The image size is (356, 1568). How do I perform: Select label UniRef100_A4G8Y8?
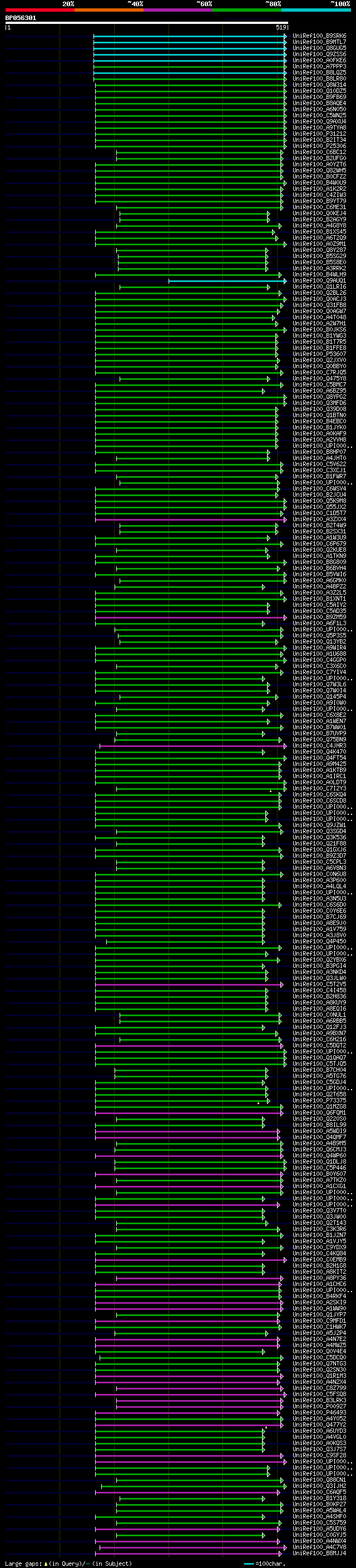(319, 226)
